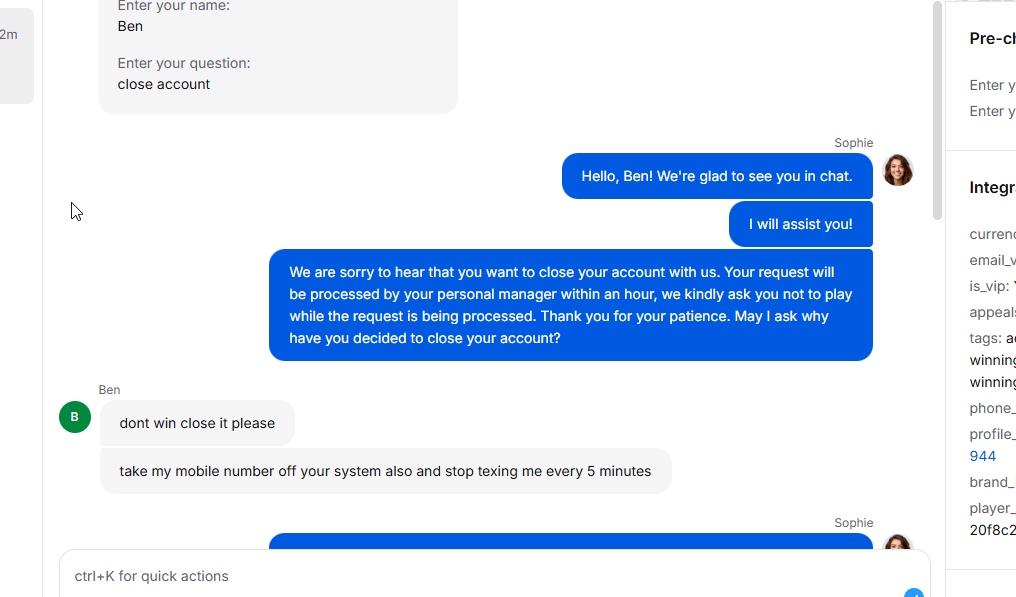Click the 'Hello, Ben!' greeting bubble
This screenshot has width=1016, height=597.
[717, 176]
